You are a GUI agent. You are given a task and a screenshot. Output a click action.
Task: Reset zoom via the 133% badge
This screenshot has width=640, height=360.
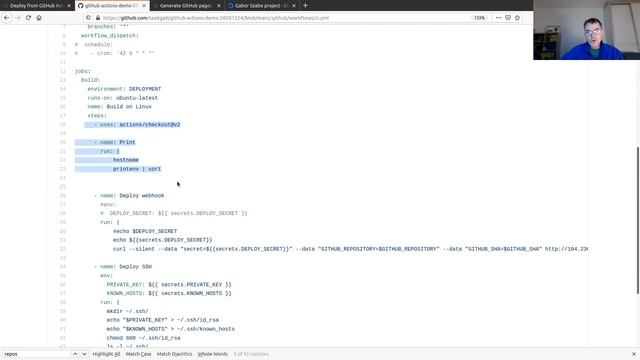click(x=479, y=18)
